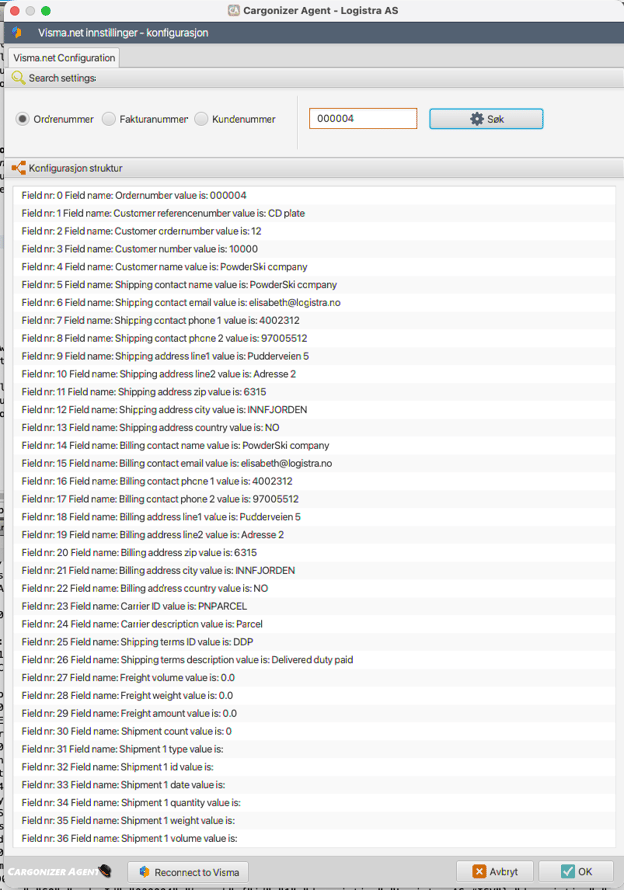Select row Shipping contact name PowderSki company

(x=314, y=285)
